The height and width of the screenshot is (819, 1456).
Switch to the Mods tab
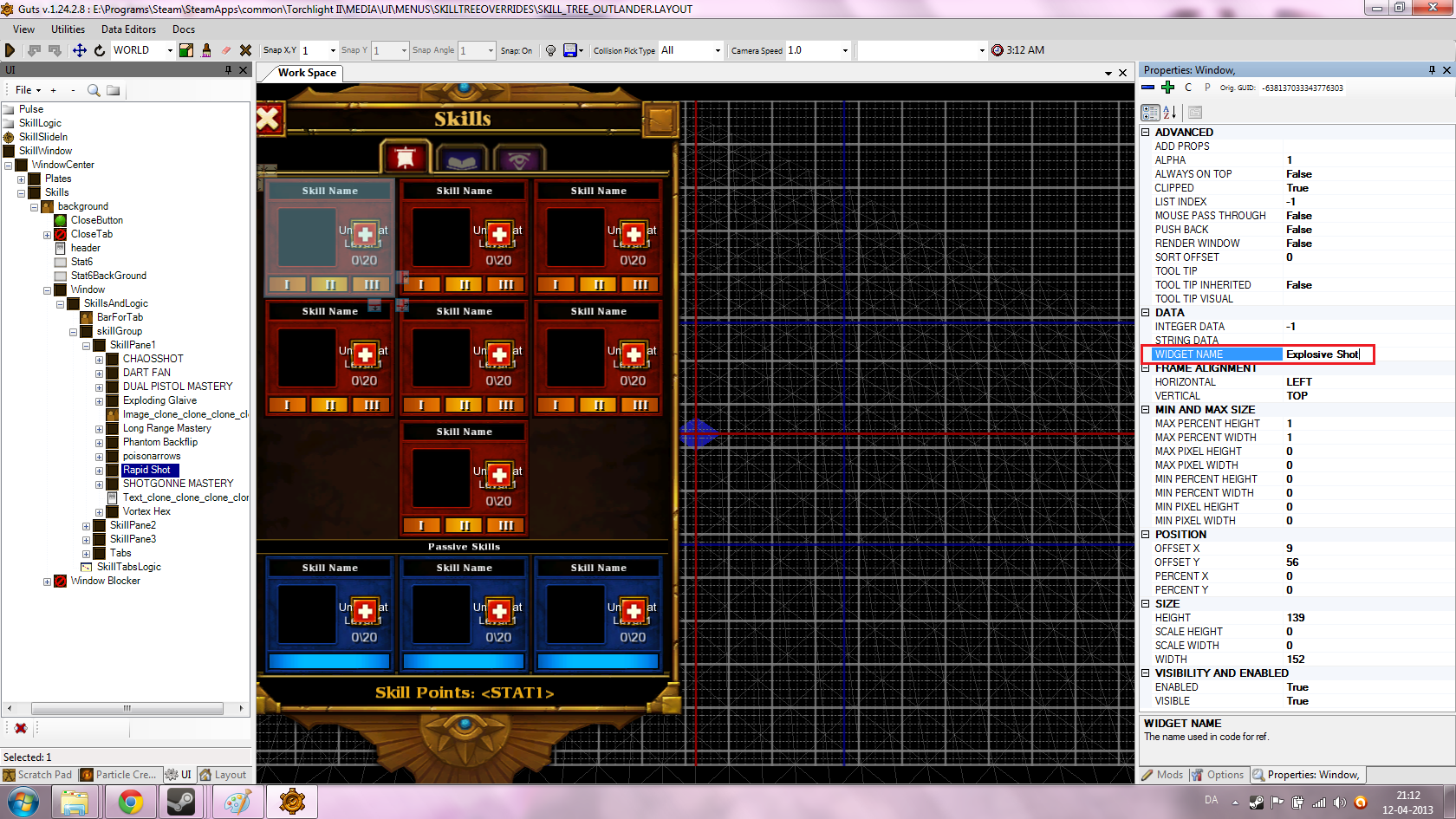click(x=1162, y=775)
